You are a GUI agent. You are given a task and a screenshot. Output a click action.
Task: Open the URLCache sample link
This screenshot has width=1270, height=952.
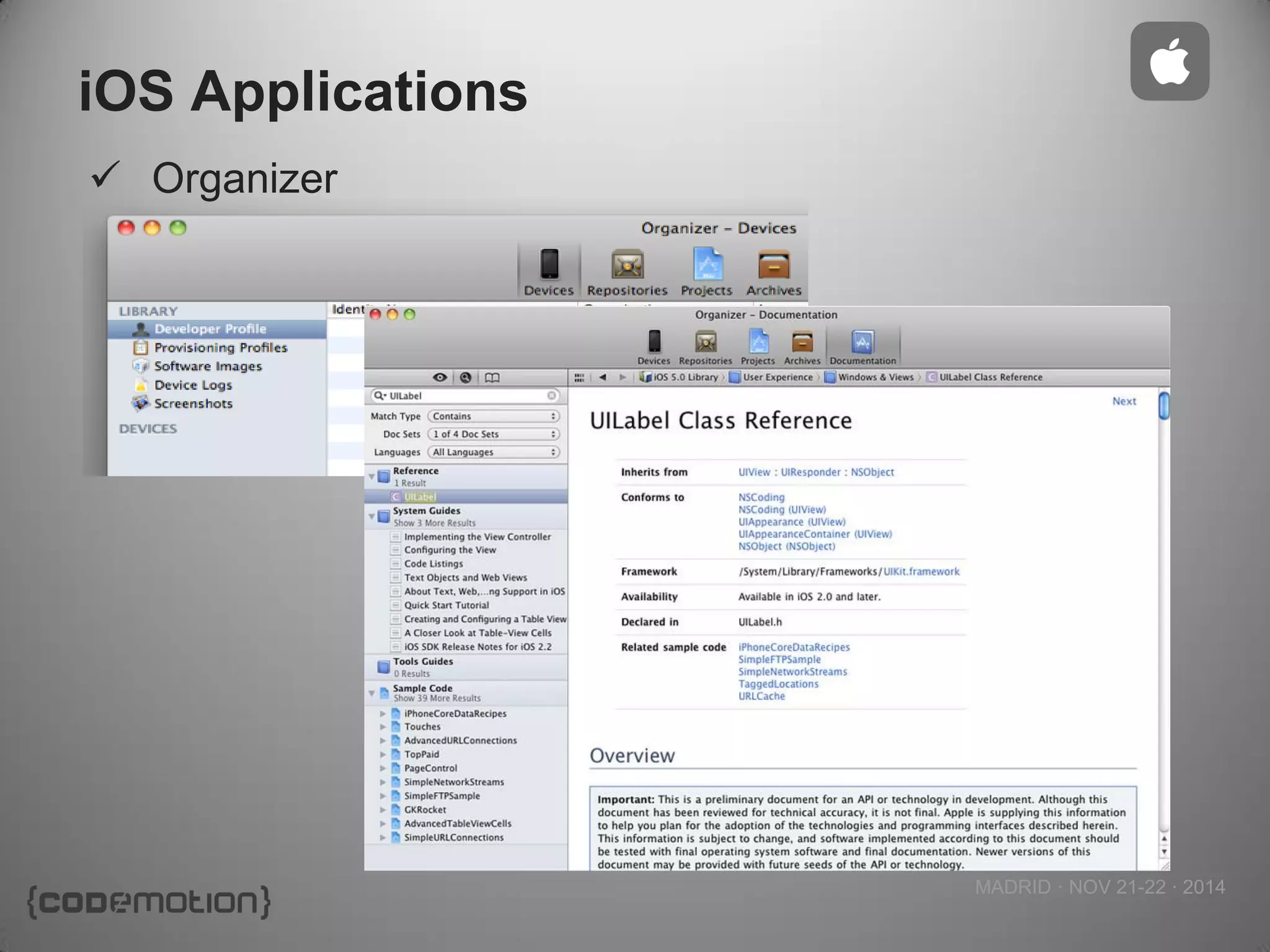[x=762, y=697]
